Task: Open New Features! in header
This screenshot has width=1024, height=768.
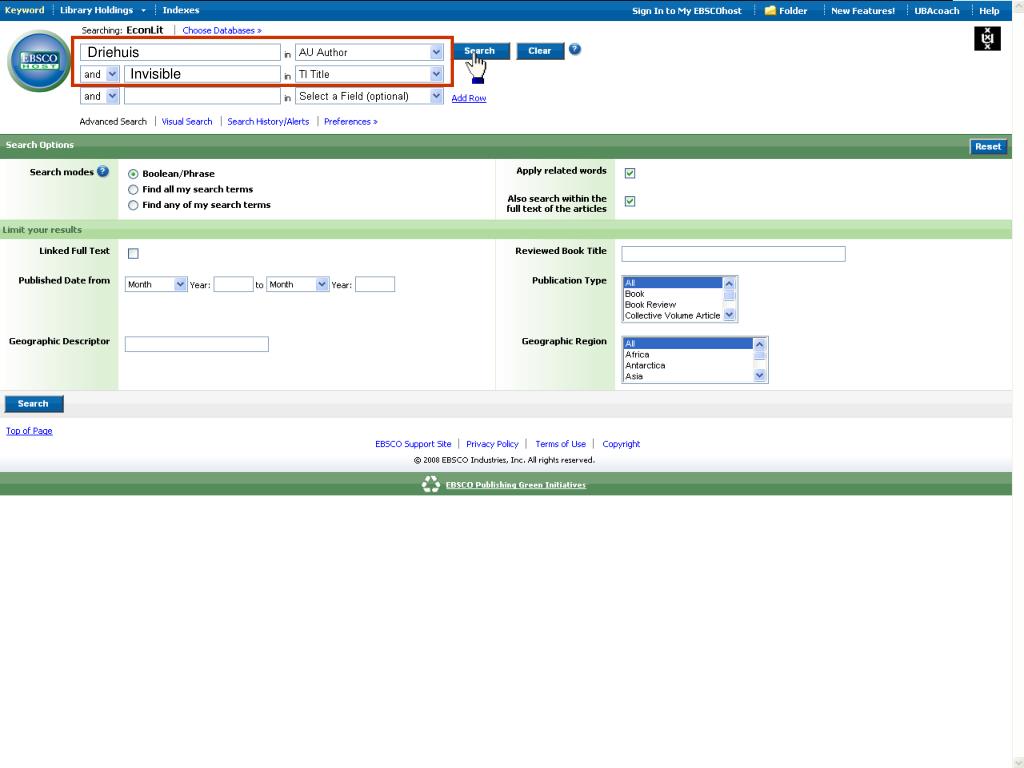Action: 863,10
